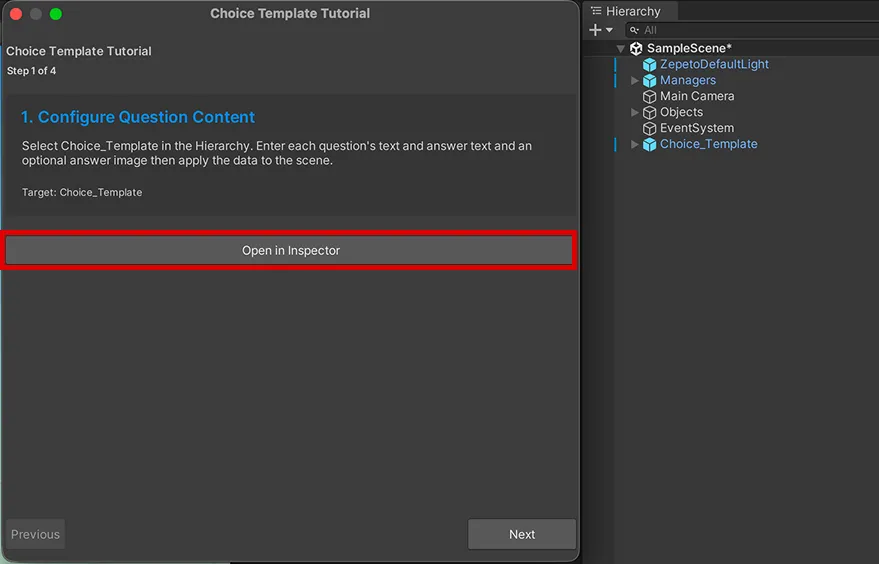Select Objects in the Hierarchy
This screenshot has height=564, width=879.
(x=681, y=112)
